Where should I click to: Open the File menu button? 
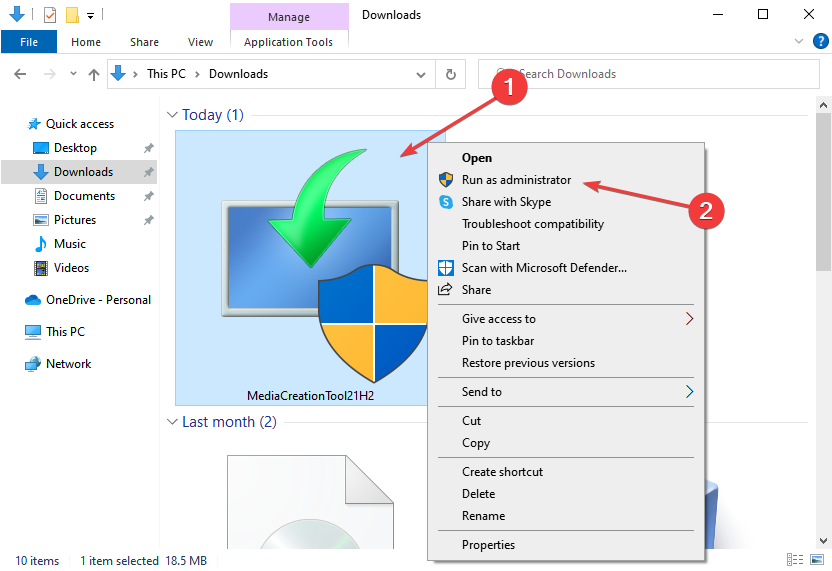point(29,42)
